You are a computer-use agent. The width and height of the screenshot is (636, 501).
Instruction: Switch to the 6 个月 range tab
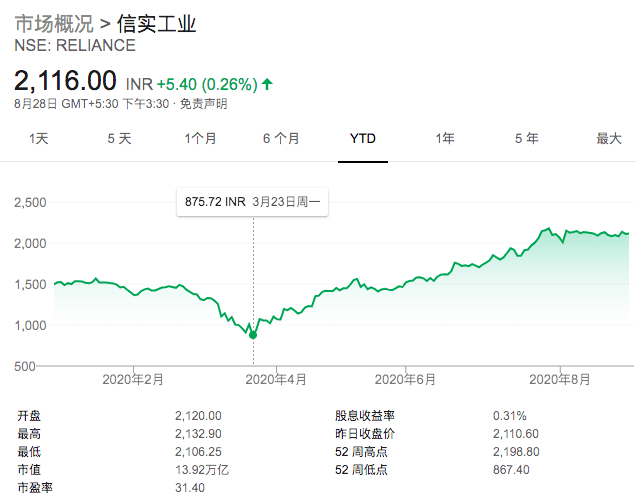[281, 139]
